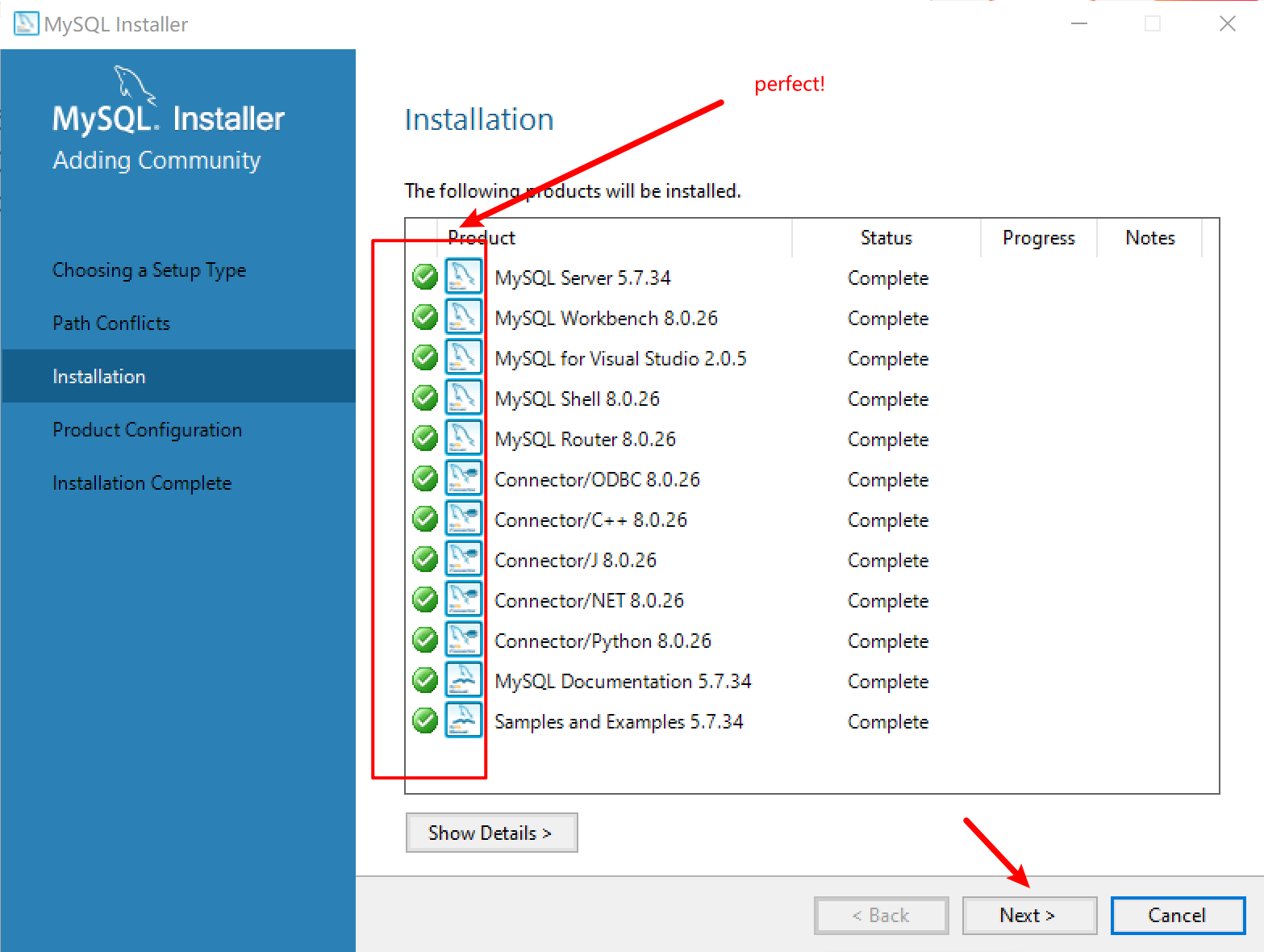Click green checkmark beside MySQL for Visual Studio
Viewport: 1264px width, 952px height.
(x=425, y=357)
